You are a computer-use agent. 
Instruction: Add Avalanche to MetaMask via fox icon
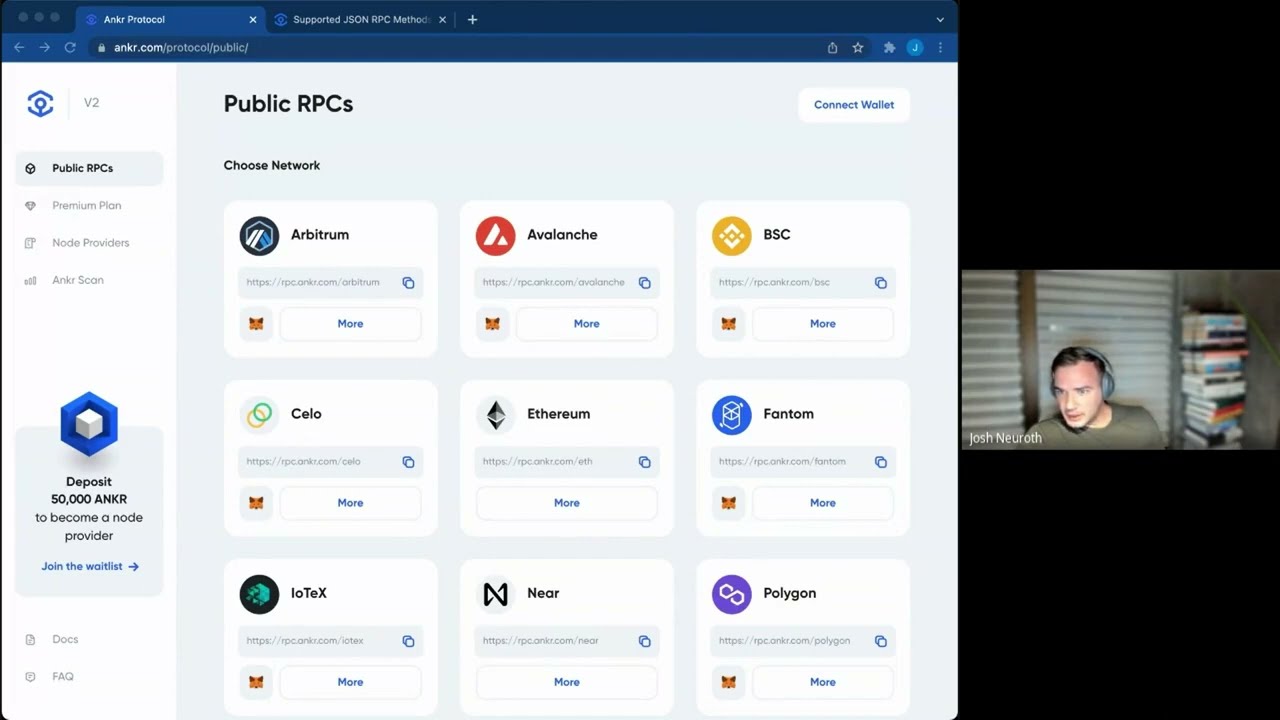coord(492,324)
